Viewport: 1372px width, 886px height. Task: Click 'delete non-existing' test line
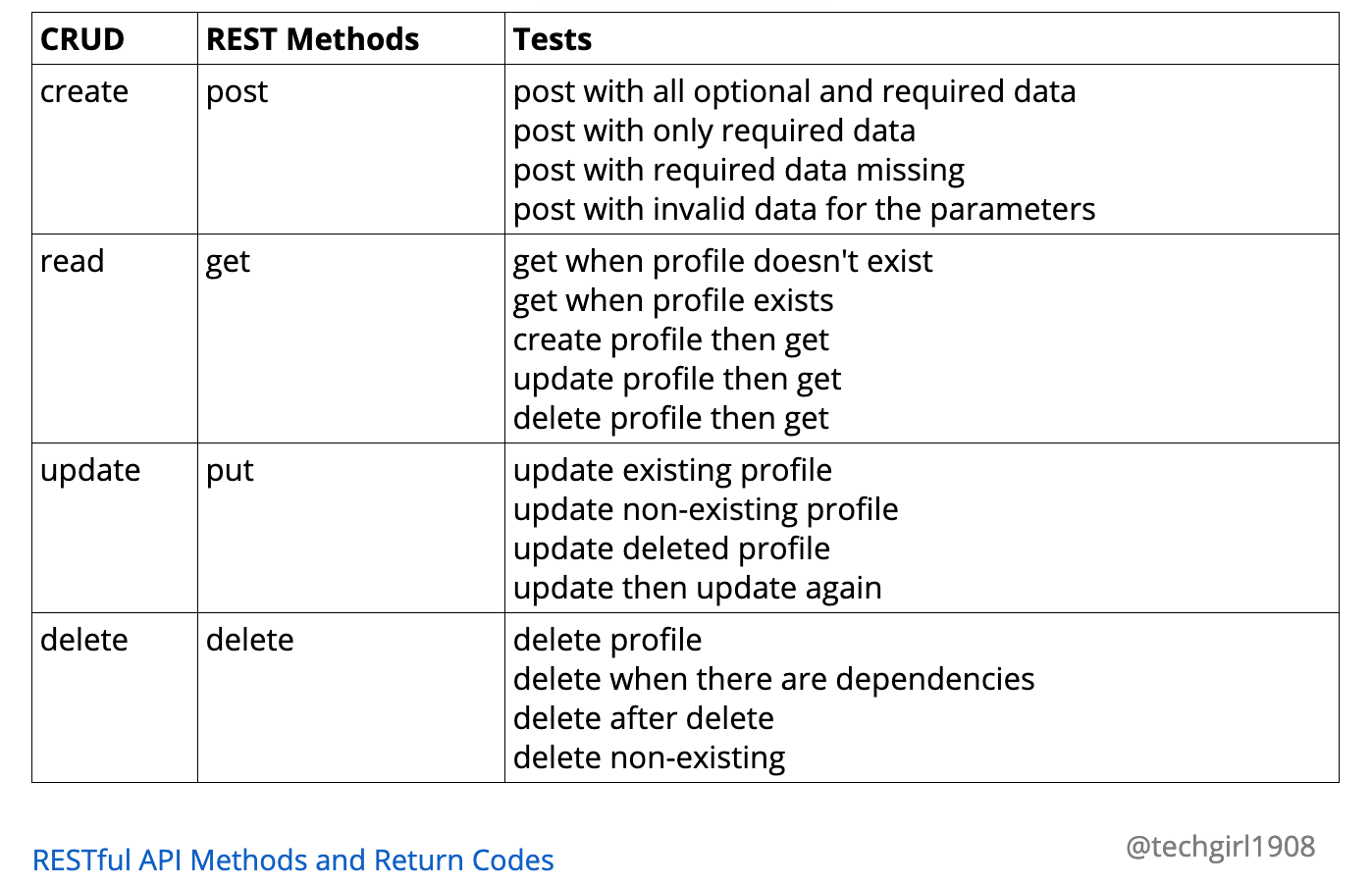649,757
